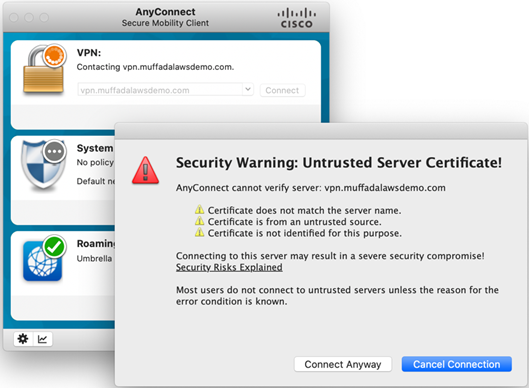Click warning icon beside untrusted source

point(199,221)
